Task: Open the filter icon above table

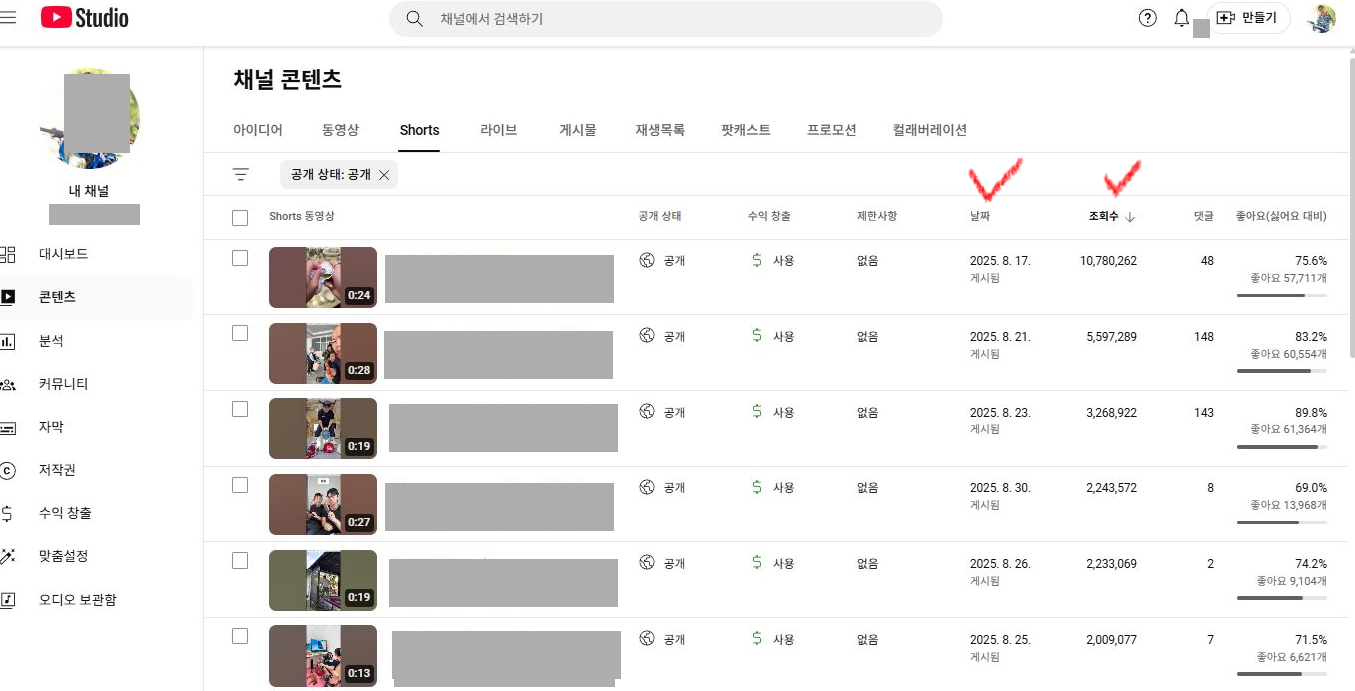Action: tap(241, 174)
